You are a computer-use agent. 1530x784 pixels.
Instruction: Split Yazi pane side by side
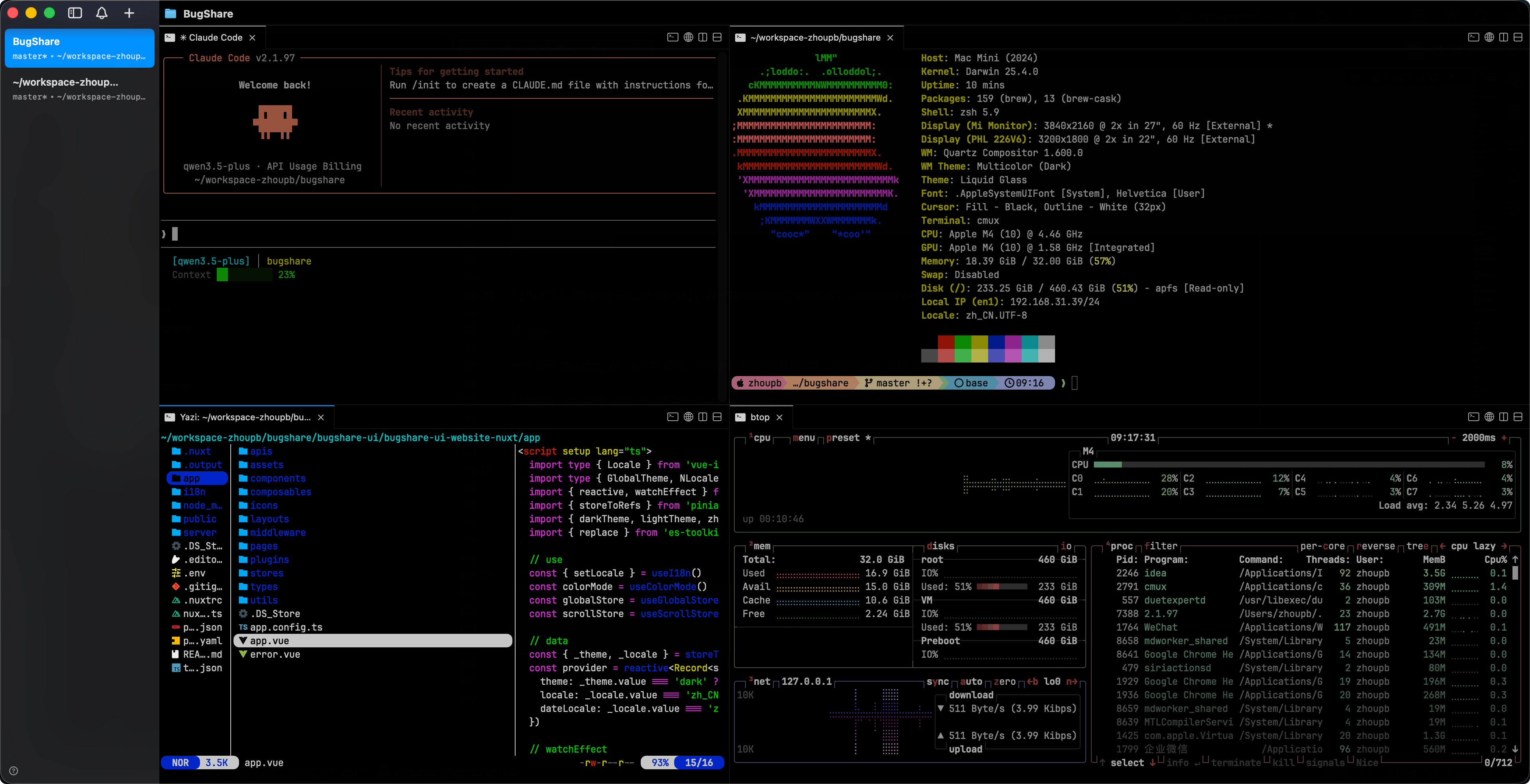tap(702, 417)
